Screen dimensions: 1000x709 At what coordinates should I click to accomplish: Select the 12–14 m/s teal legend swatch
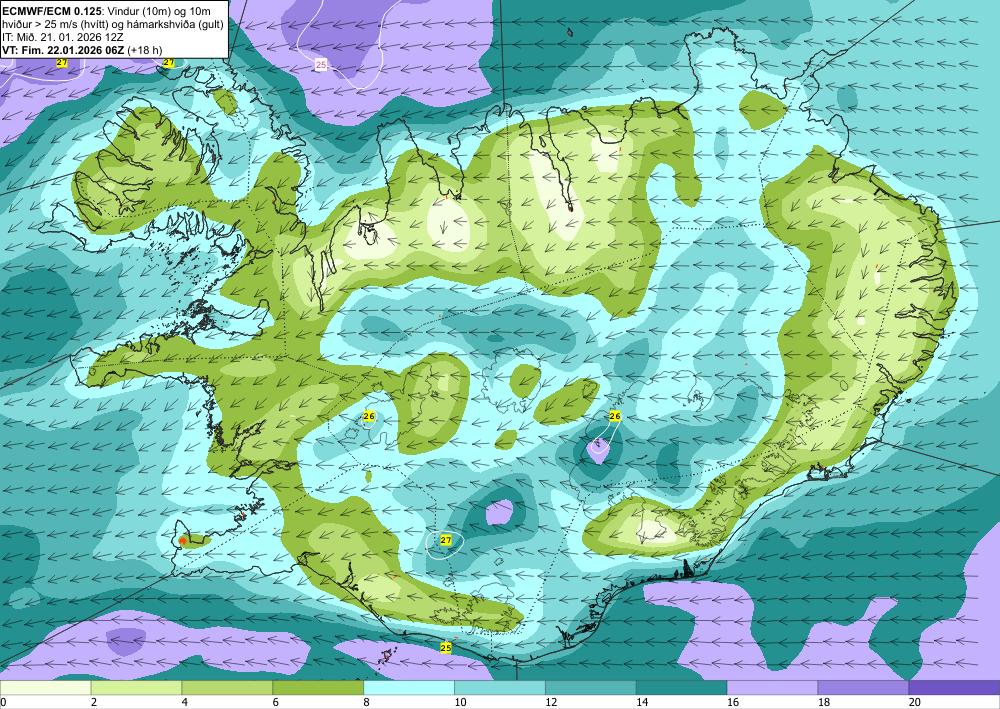[591, 688]
